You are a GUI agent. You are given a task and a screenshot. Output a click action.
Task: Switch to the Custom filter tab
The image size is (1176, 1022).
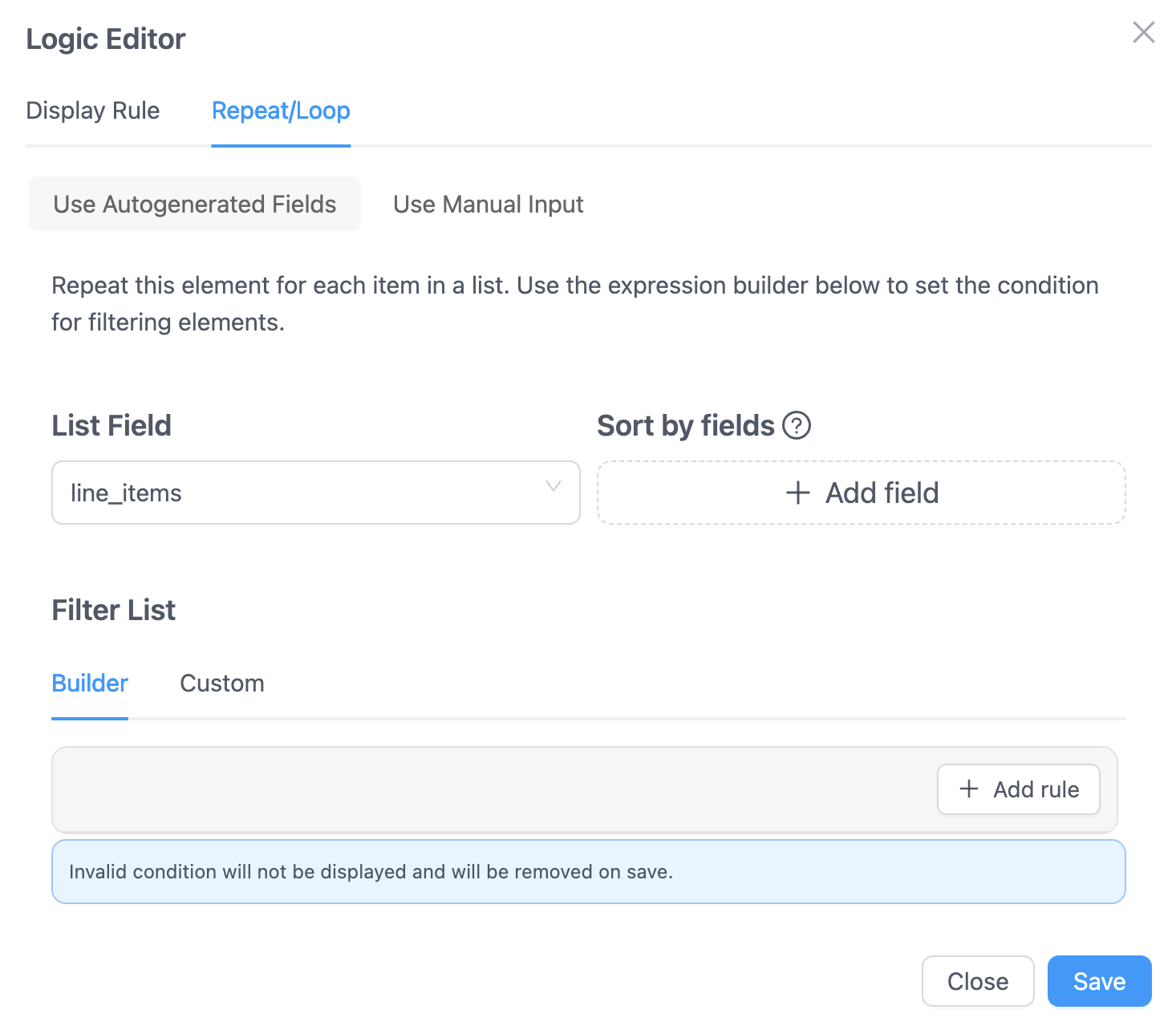pos(222,683)
